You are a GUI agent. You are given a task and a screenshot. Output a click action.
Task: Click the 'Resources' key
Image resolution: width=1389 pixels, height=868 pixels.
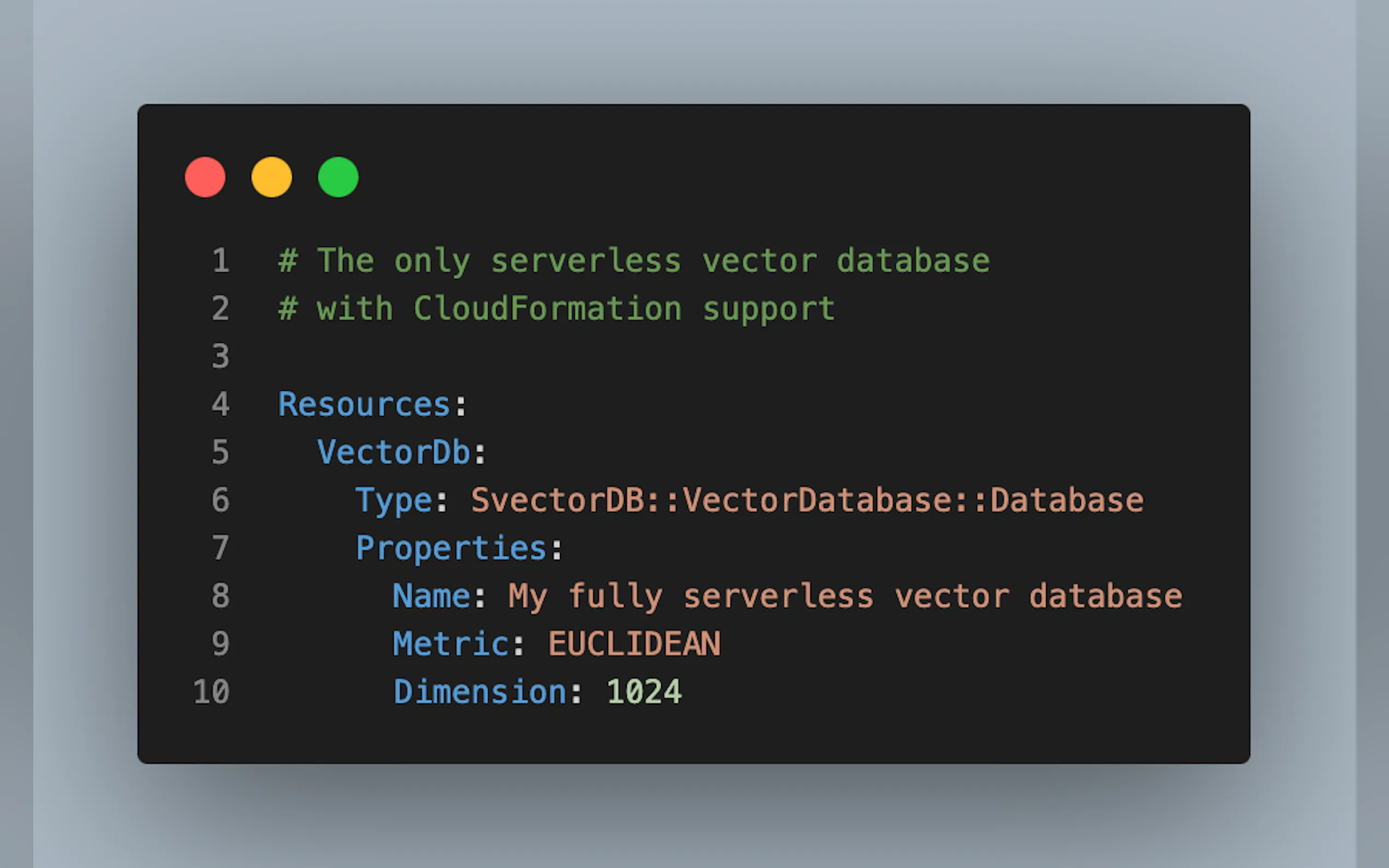tap(364, 404)
